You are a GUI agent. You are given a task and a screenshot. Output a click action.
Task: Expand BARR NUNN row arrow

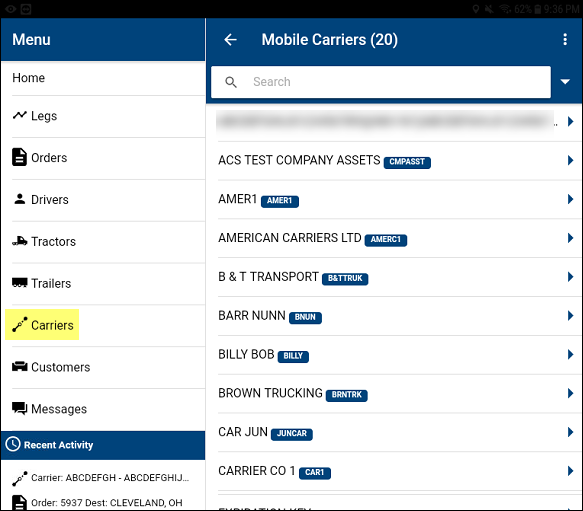570,316
